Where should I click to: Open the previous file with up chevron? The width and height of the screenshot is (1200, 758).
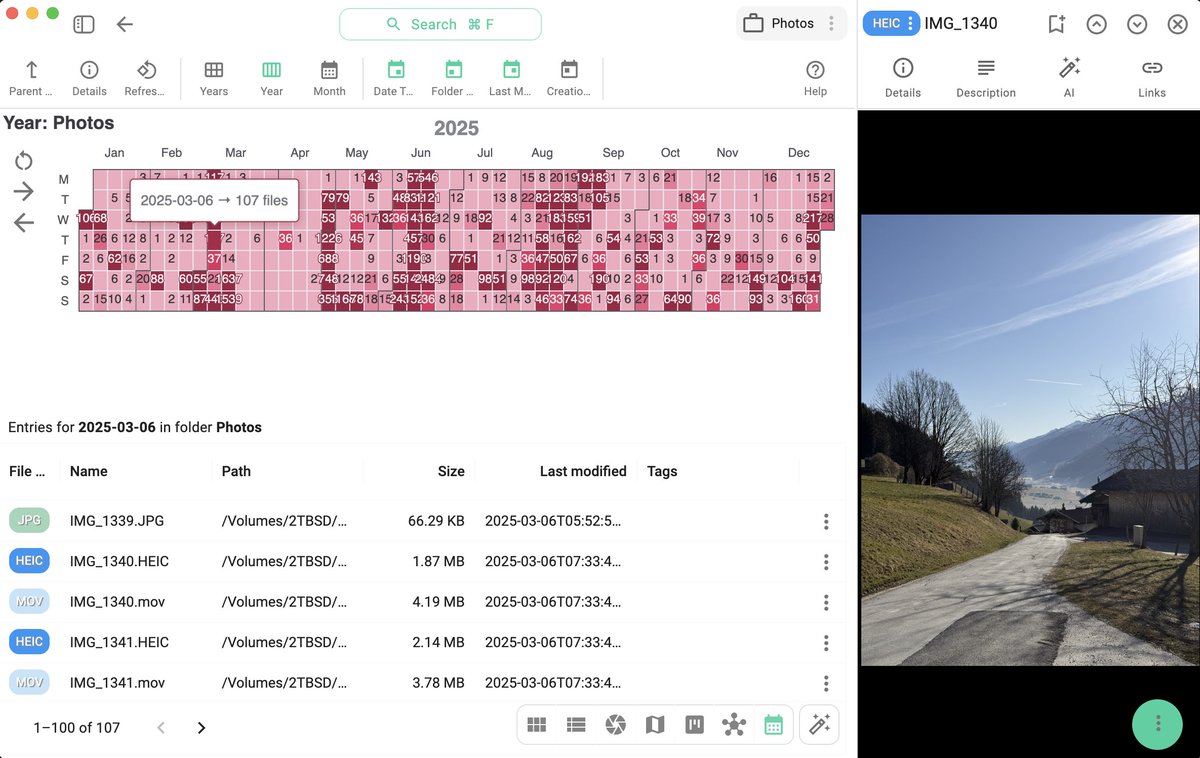point(1097,24)
